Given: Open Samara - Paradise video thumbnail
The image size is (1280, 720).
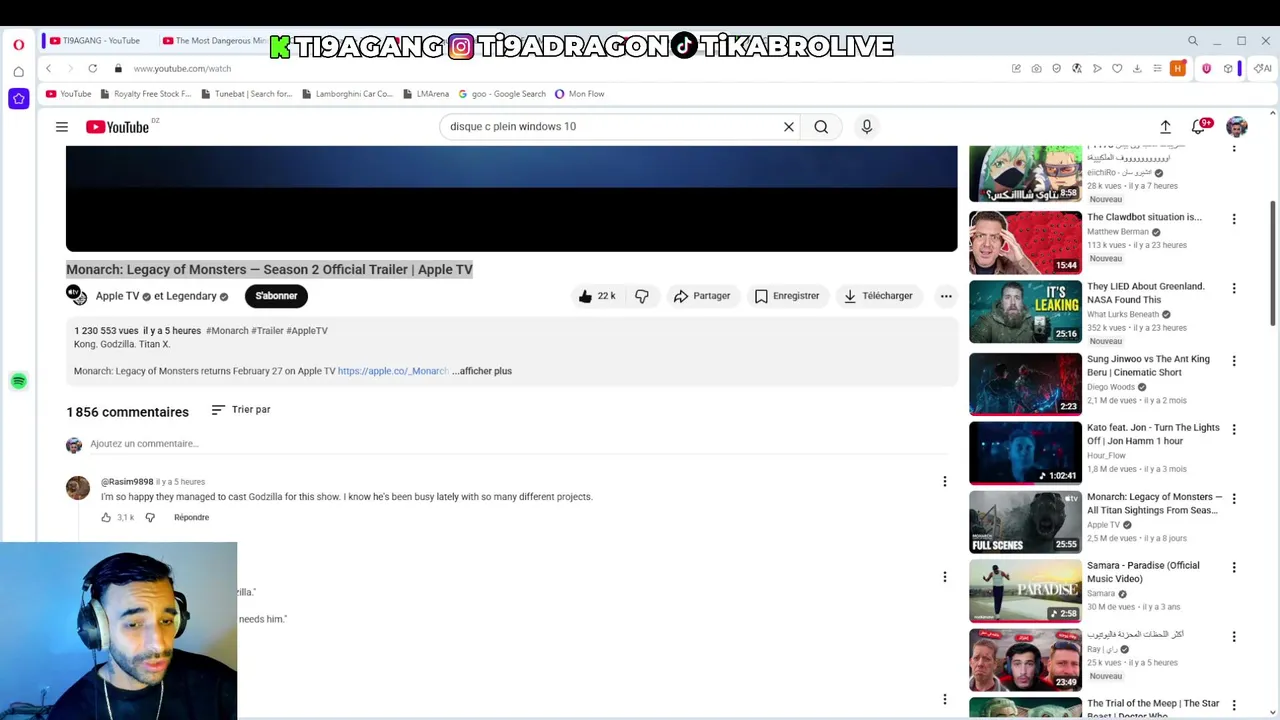Looking at the screenshot, I should (1025, 591).
